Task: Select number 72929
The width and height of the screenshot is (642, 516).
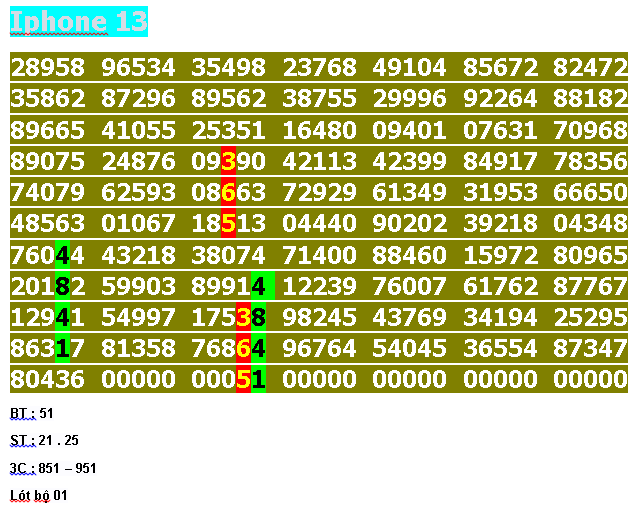Action: (x=319, y=192)
